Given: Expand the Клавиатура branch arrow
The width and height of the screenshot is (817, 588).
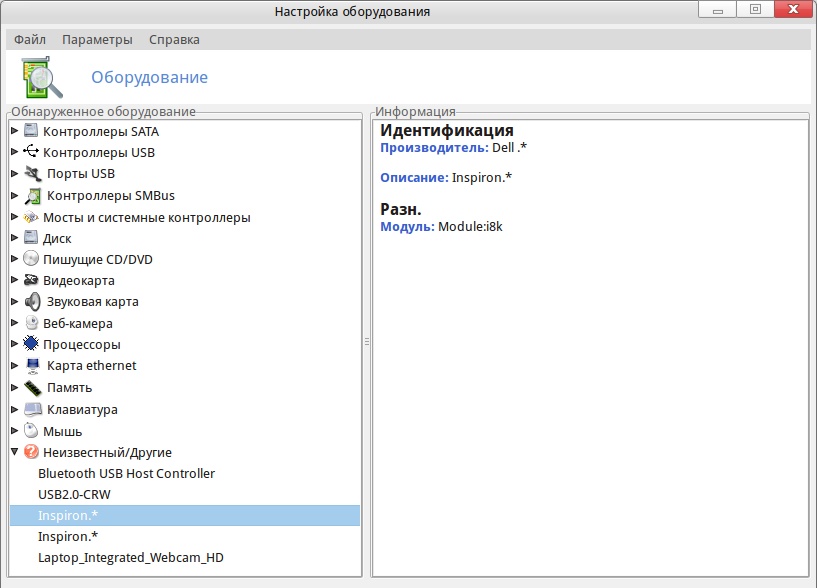Looking at the screenshot, I should click(x=15, y=409).
